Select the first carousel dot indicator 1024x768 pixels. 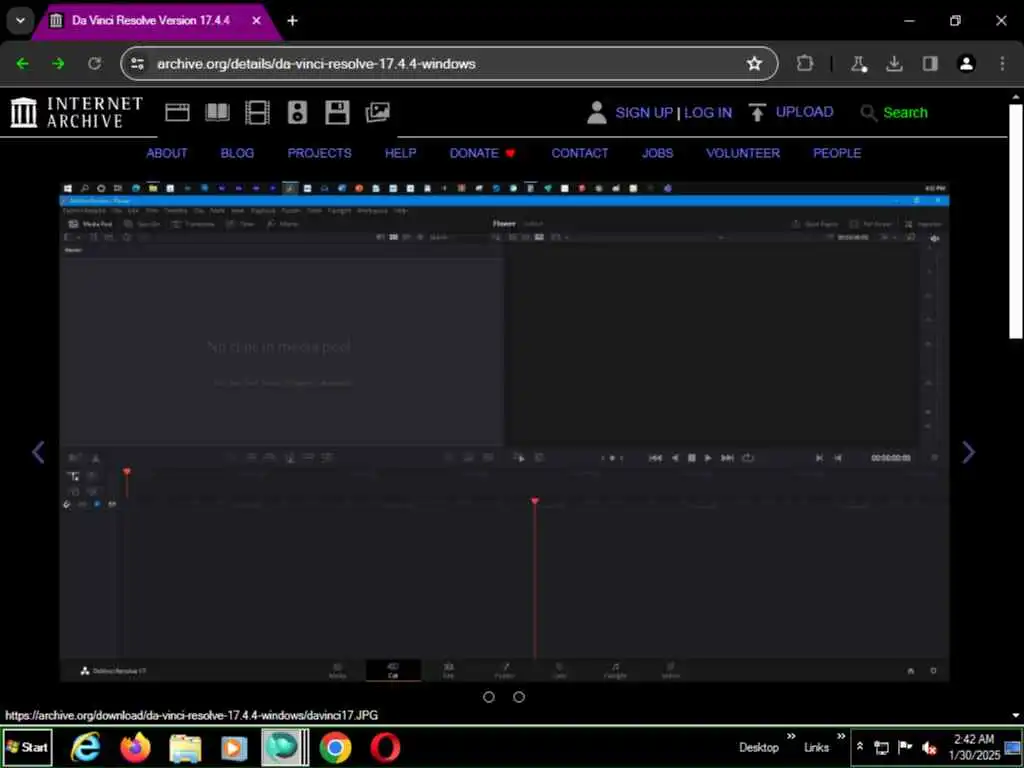point(488,697)
